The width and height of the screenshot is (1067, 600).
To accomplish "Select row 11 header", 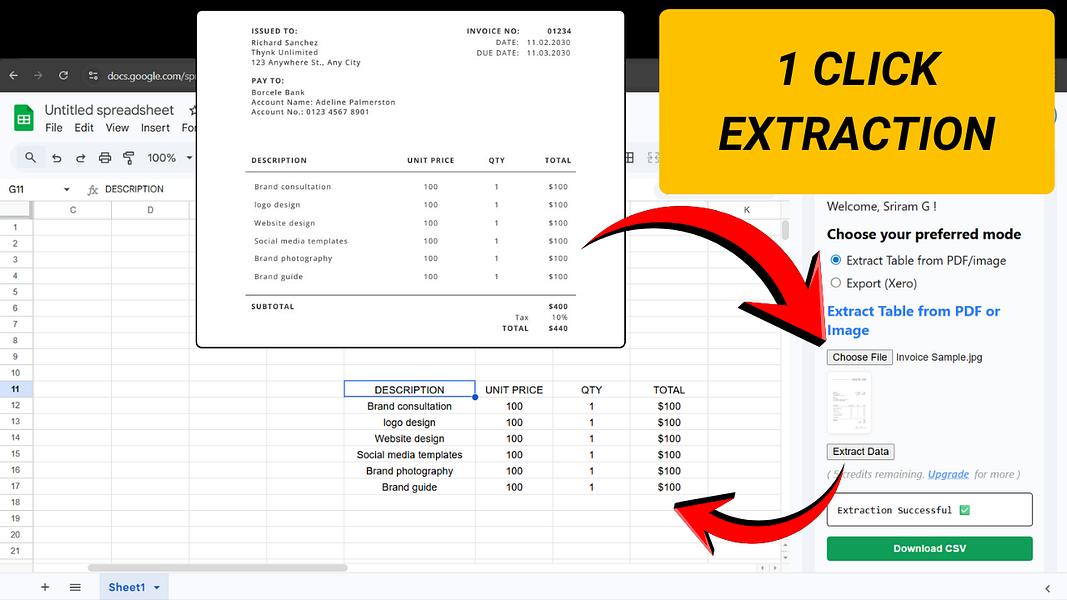I will [x=16, y=389].
